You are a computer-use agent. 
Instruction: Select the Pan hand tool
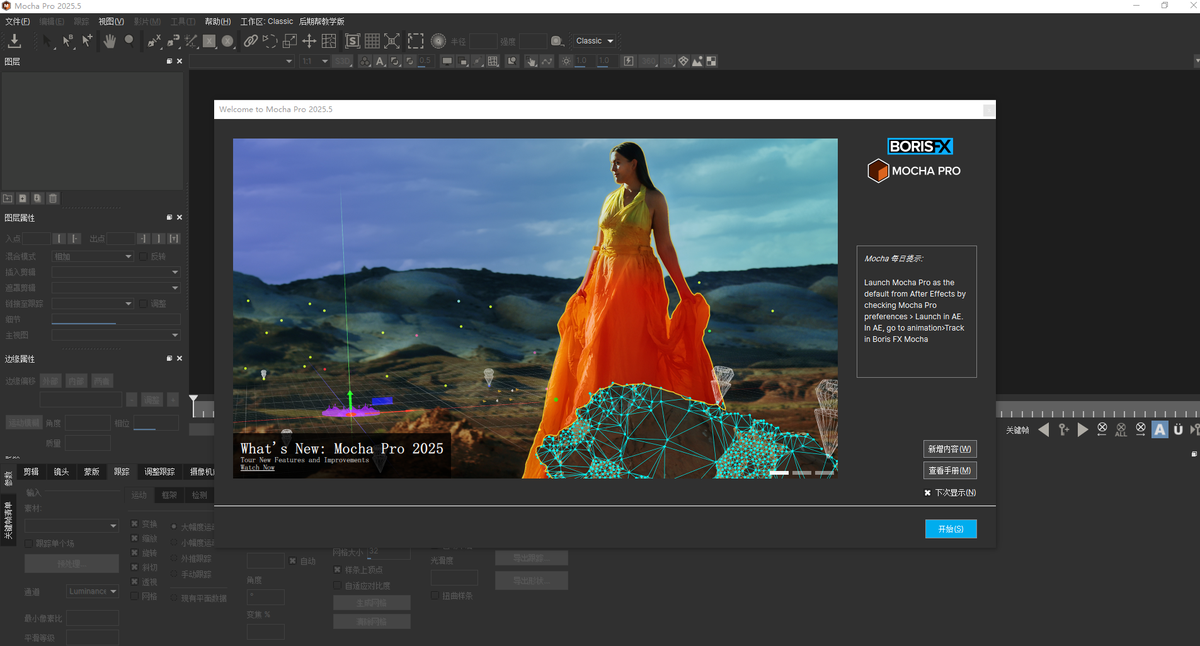pyautogui.click(x=109, y=41)
